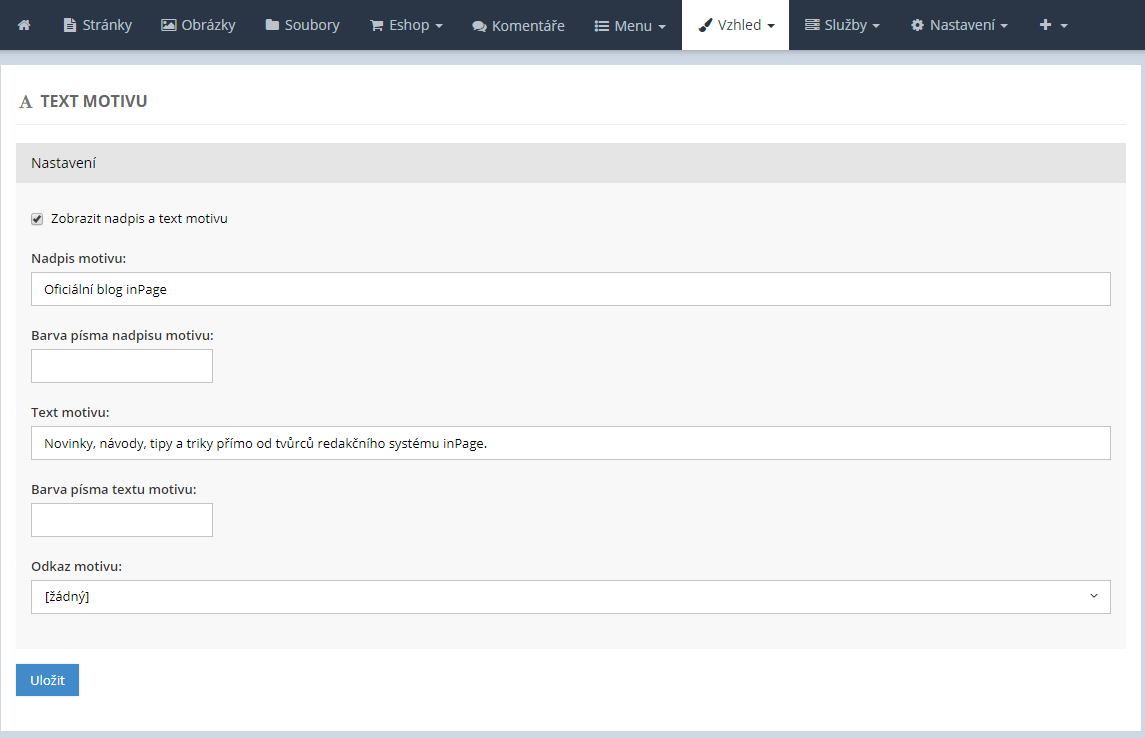Pick color for Barva písma textu motivu
The image size is (1145, 738).
point(122,520)
